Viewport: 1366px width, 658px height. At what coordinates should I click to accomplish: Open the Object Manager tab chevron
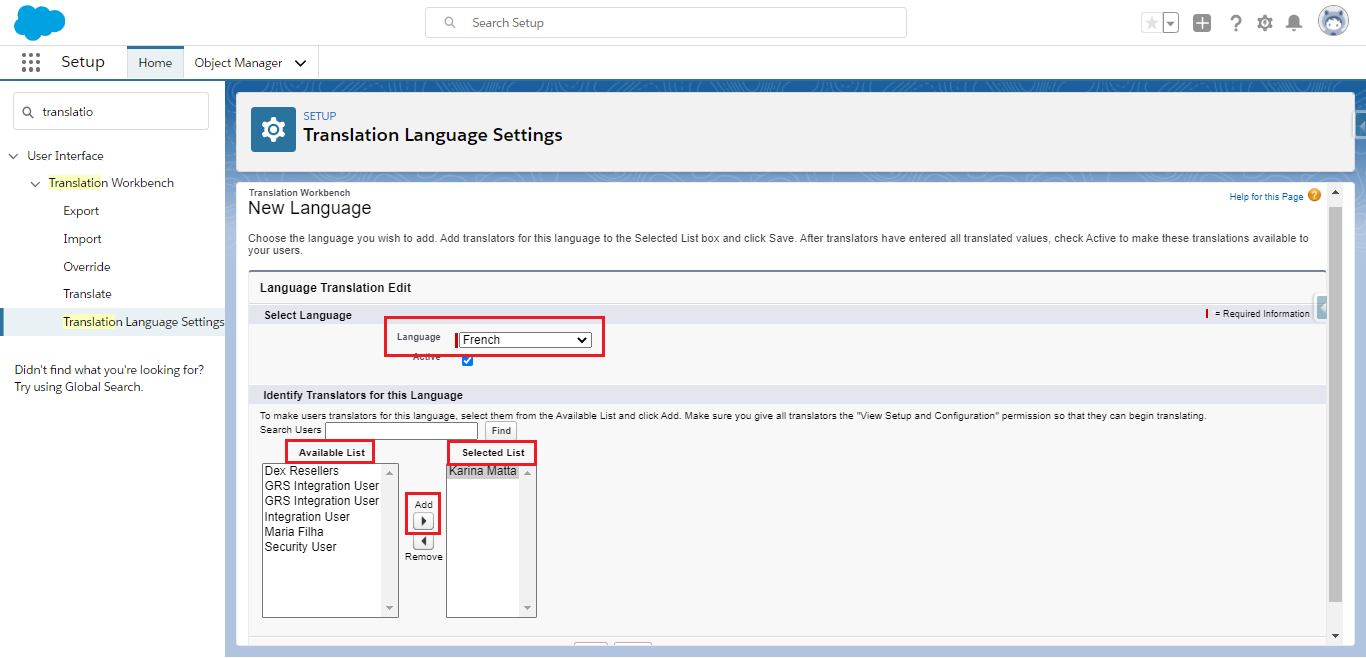(300, 63)
